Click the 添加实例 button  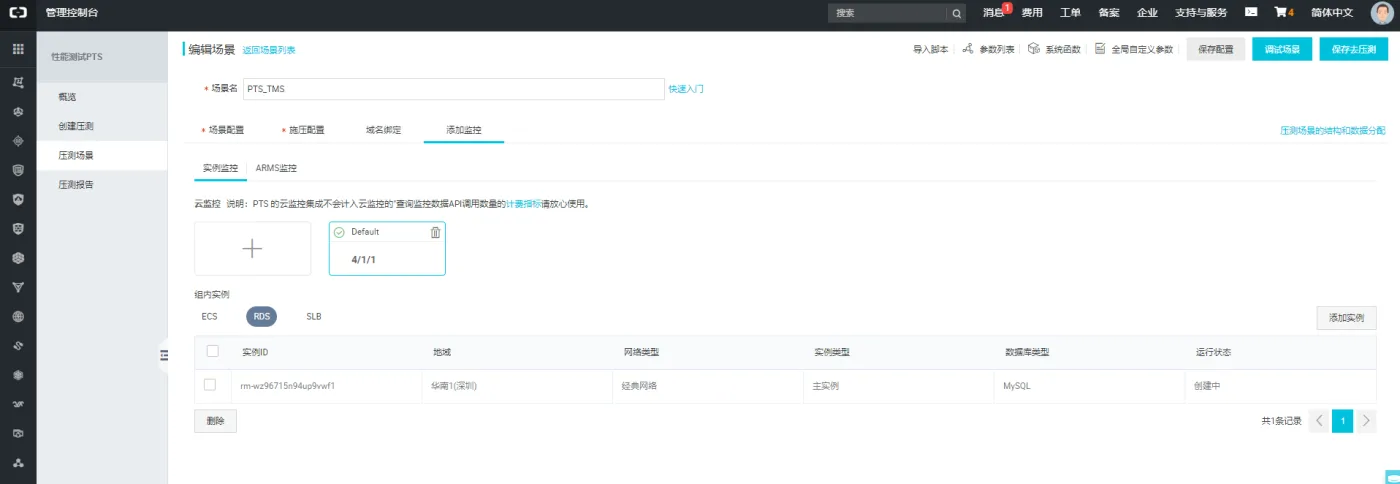tap(1346, 317)
